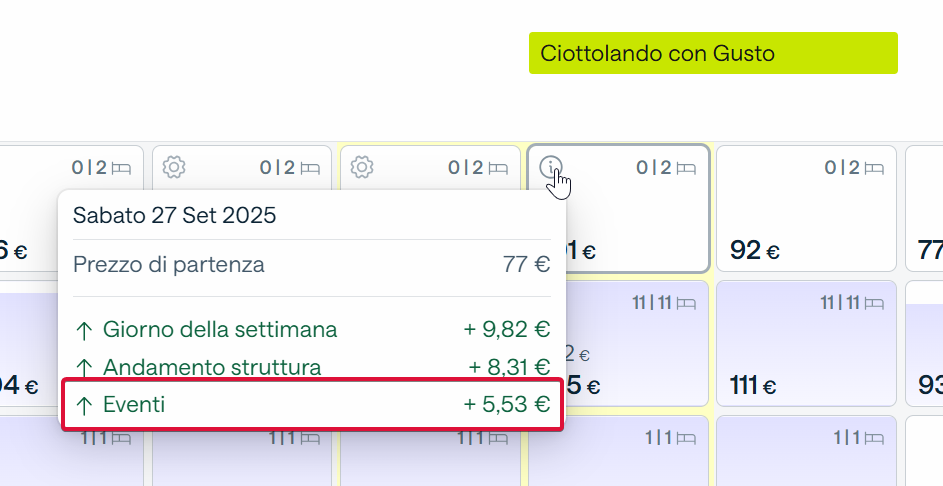The image size is (943, 486).
Task: Open the gear settings icon in the yellow-highlighted cell
Action: (x=362, y=167)
